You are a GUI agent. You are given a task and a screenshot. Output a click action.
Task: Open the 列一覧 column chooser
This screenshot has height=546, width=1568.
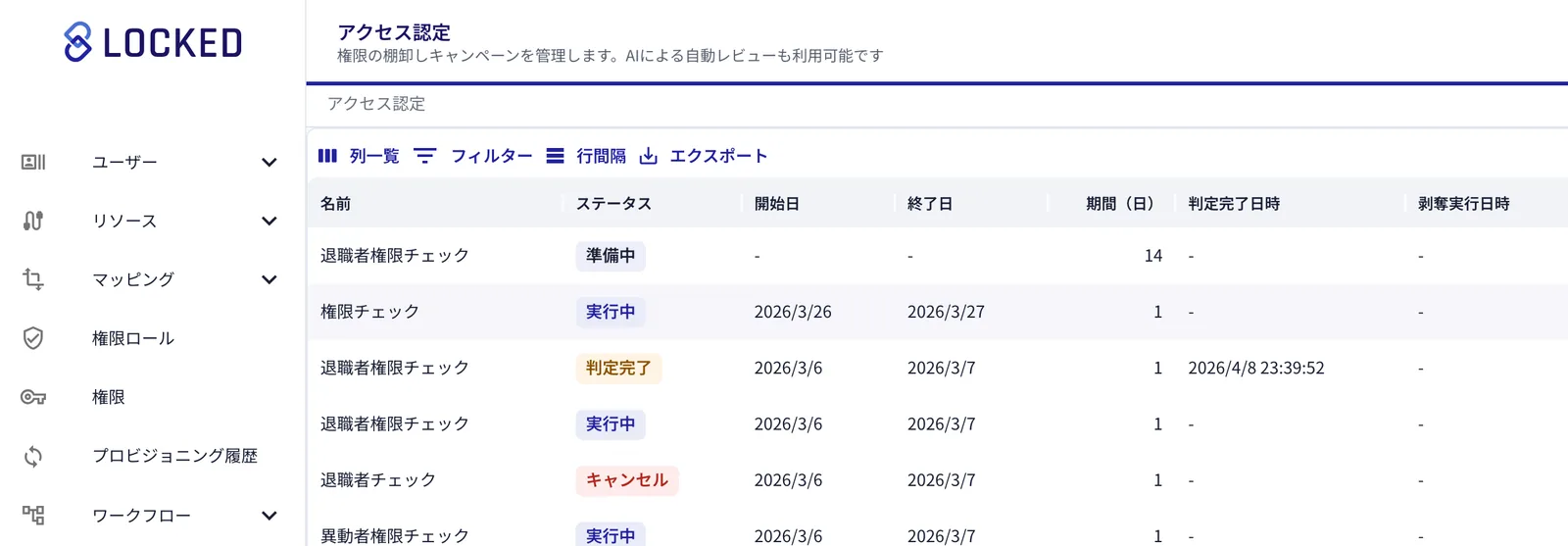359,156
